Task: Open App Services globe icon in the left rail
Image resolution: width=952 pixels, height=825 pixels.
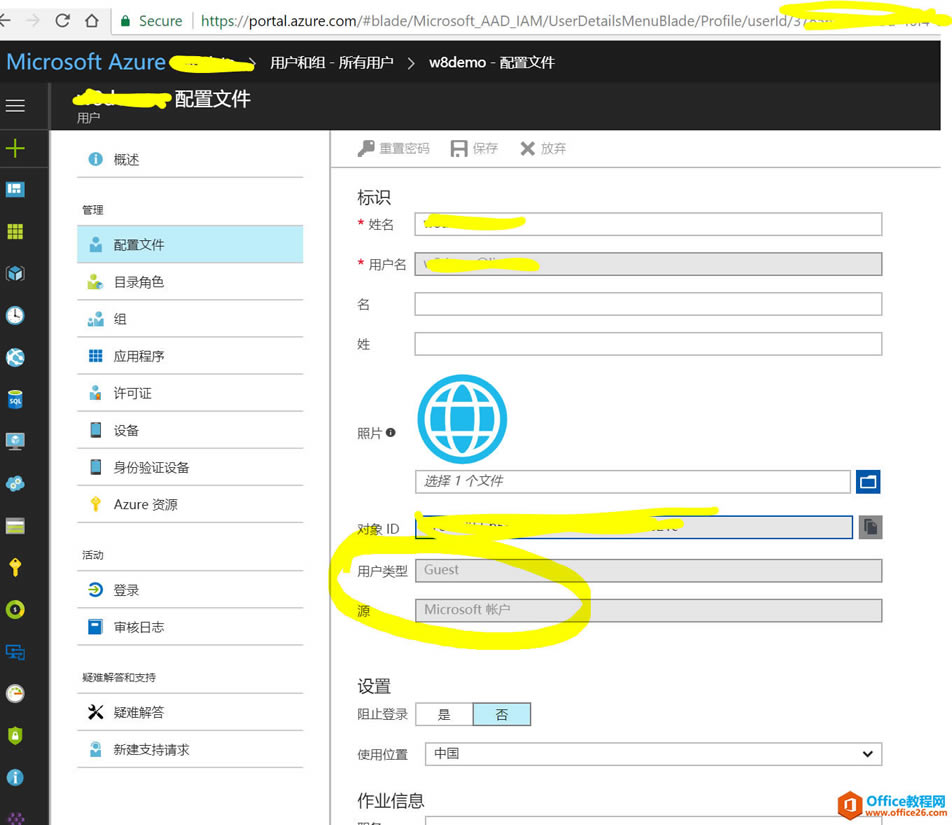Action: (x=15, y=358)
